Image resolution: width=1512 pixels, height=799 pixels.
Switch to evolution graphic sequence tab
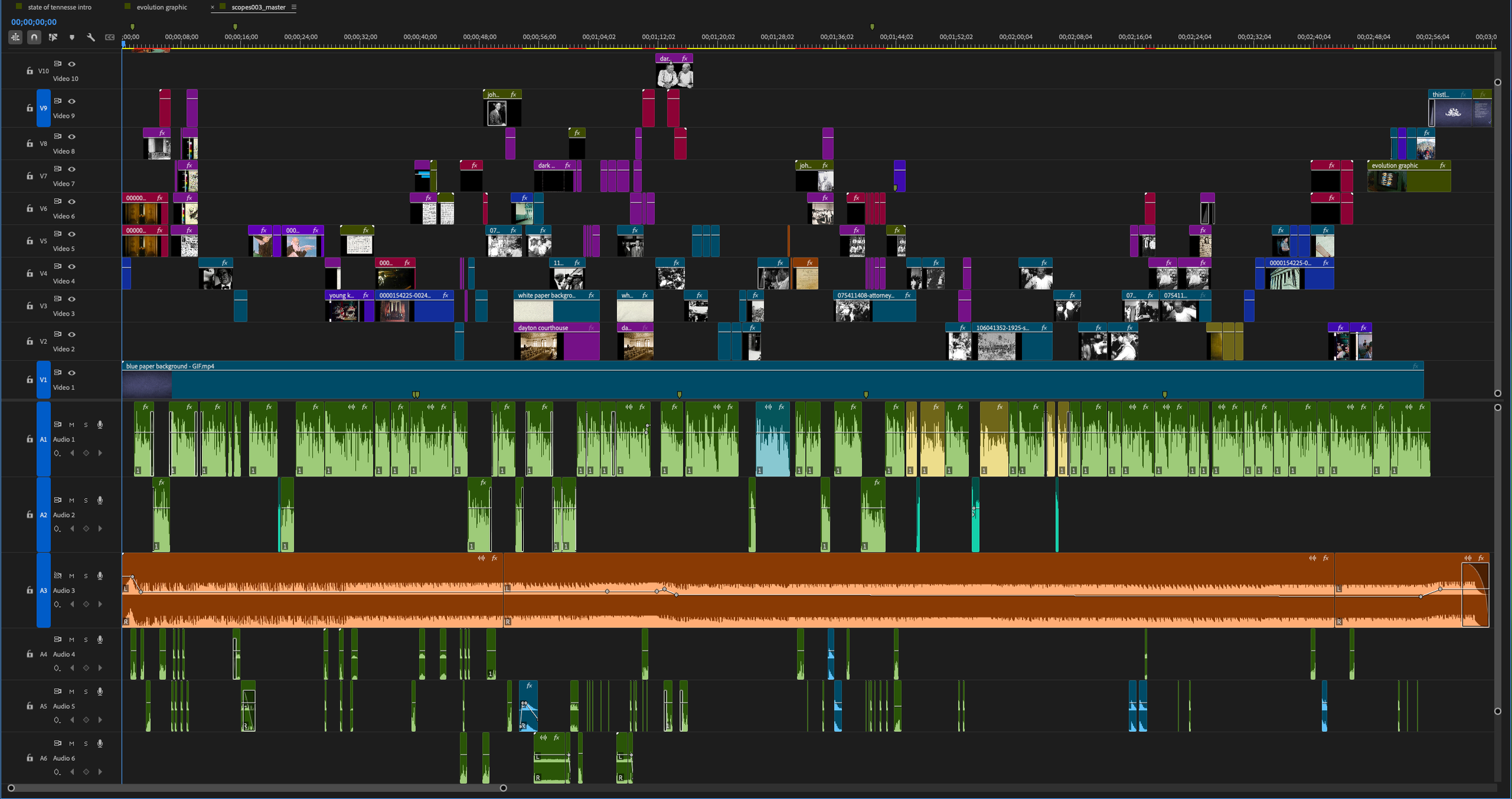tap(161, 7)
